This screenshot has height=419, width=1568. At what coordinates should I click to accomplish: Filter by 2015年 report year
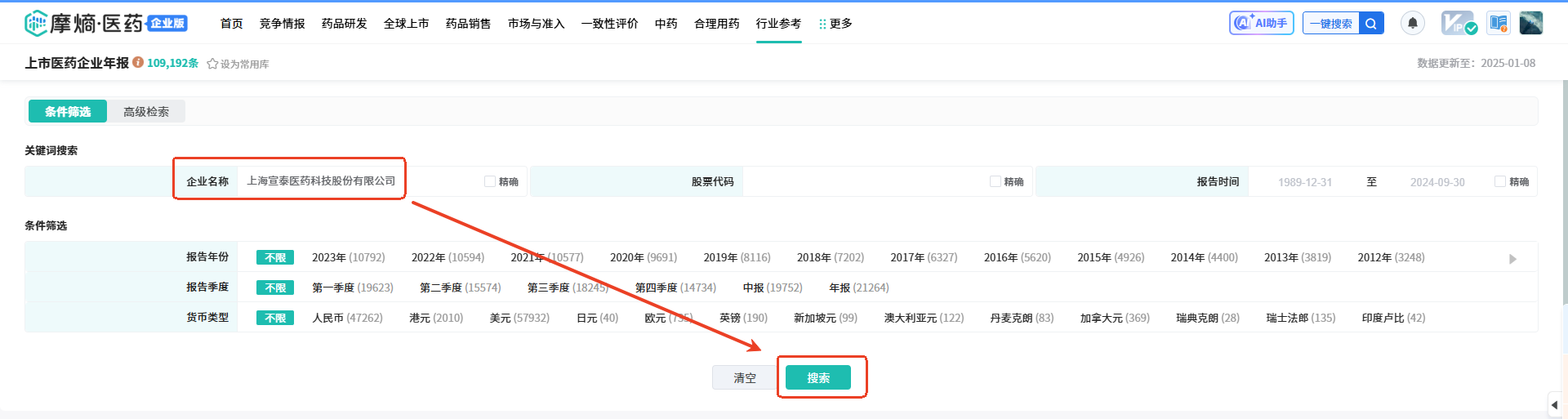[1111, 257]
